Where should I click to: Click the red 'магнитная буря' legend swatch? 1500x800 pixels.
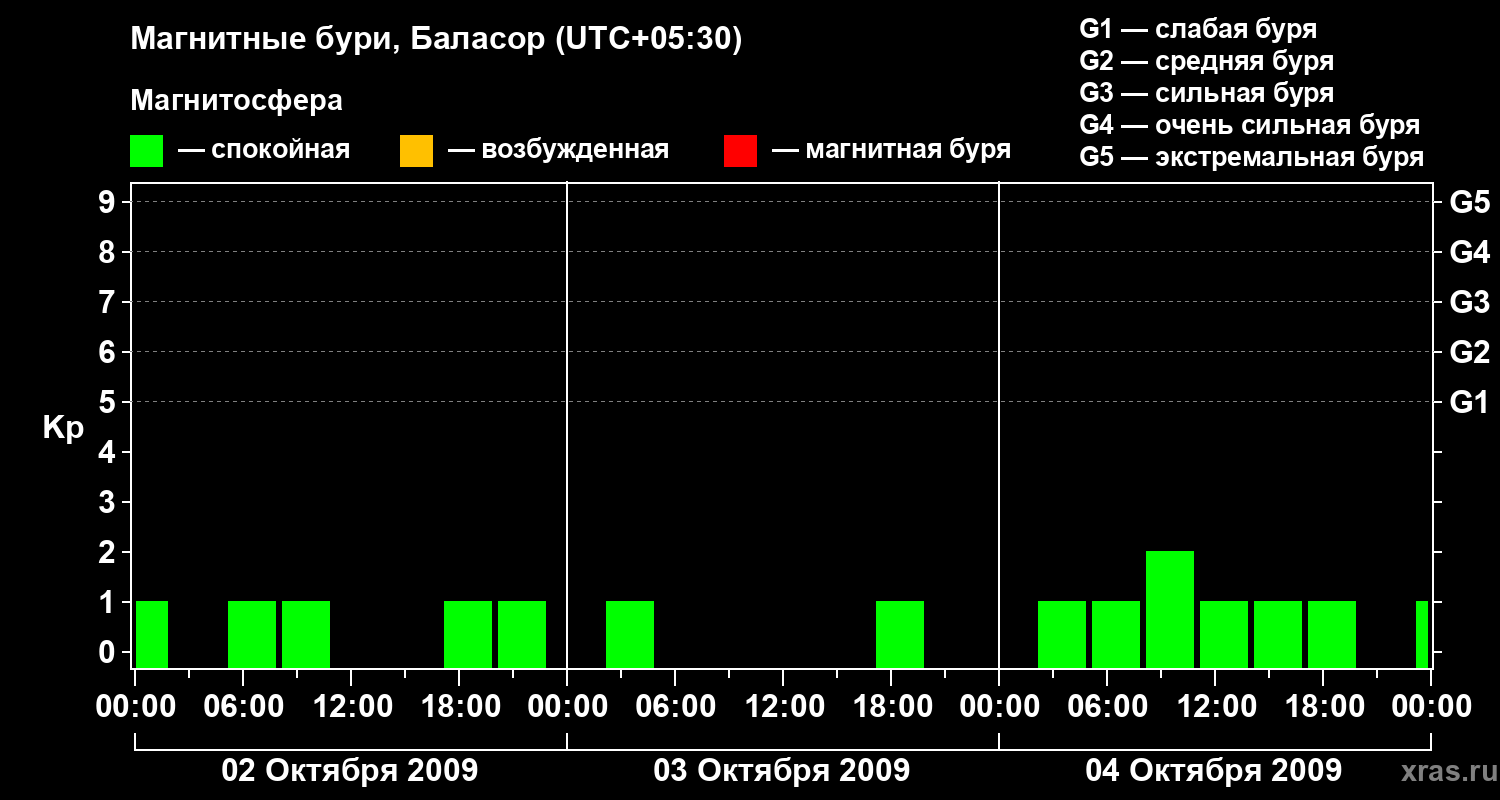coord(740,151)
